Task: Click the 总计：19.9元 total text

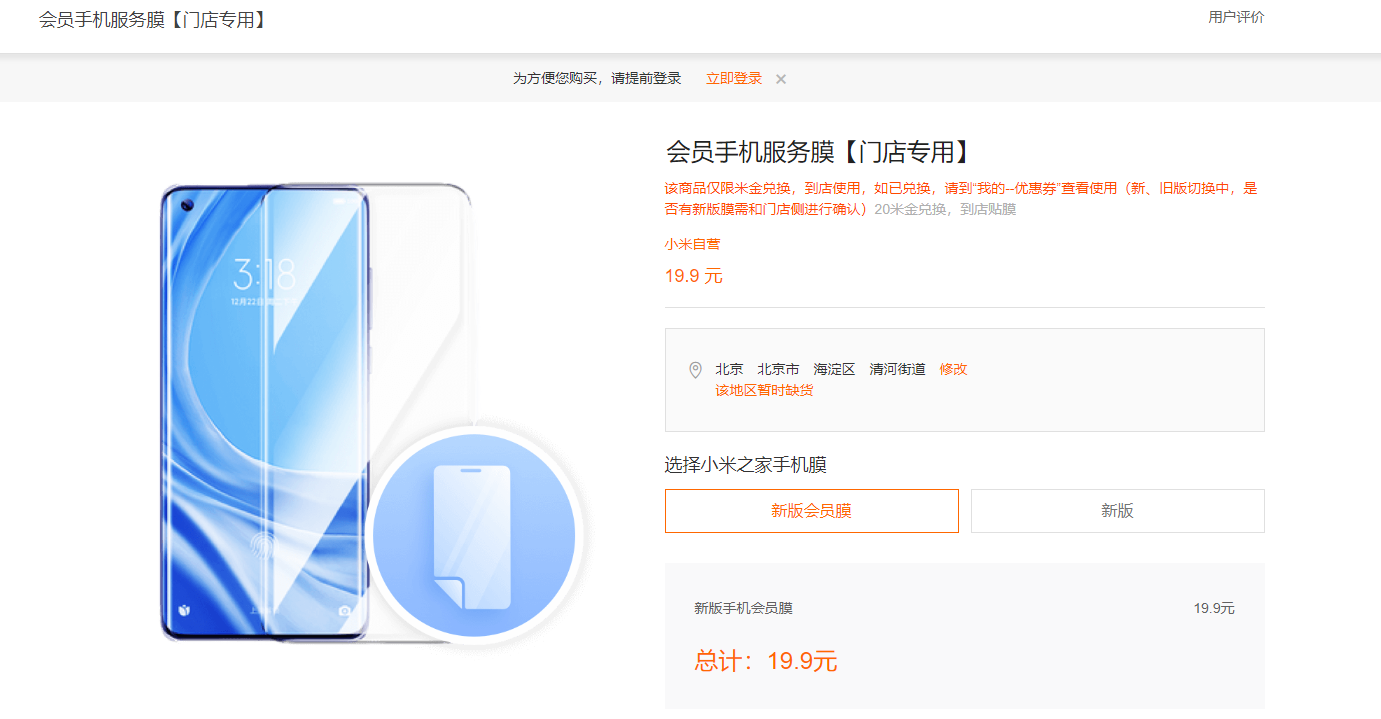Action: click(x=766, y=661)
